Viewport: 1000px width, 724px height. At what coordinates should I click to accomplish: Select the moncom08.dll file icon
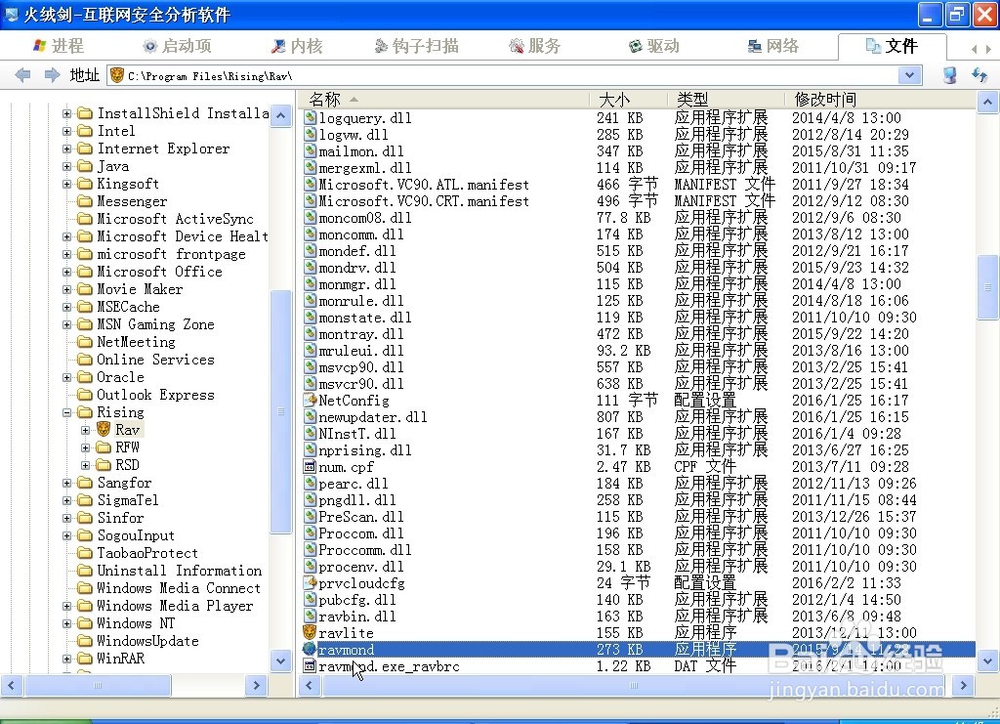point(310,217)
